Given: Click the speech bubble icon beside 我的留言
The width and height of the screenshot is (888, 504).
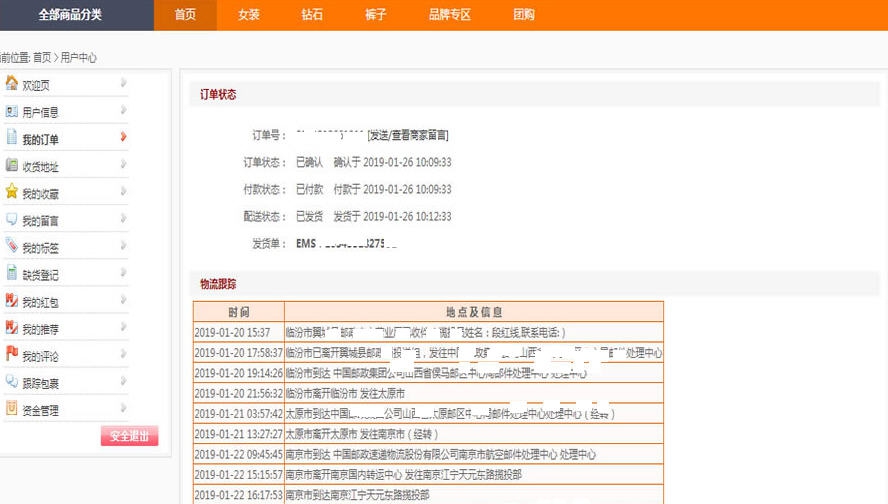Looking at the screenshot, I should tap(11, 219).
